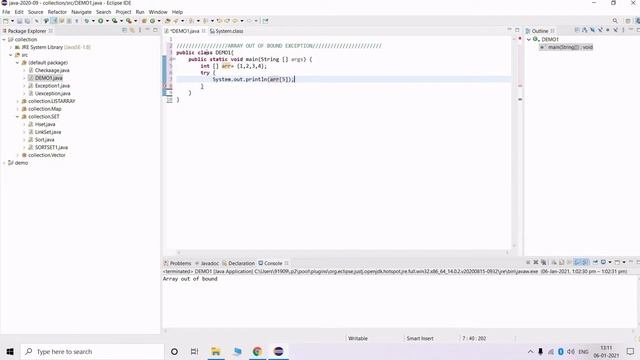The width and height of the screenshot is (640, 360).
Task: Collapse the src folder node
Action: pyautogui.click(x=11, y=55)
